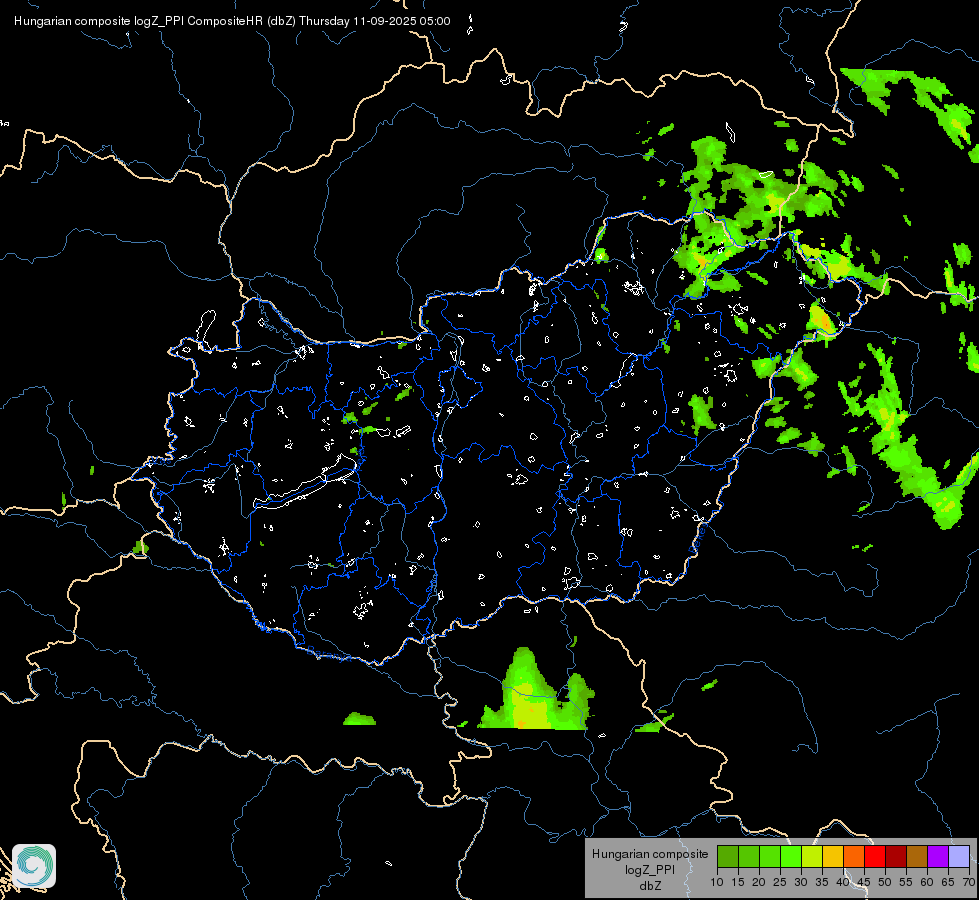Click the legend label "Hungarian composite"
979x900 pixels.
[x=650, y=854]
